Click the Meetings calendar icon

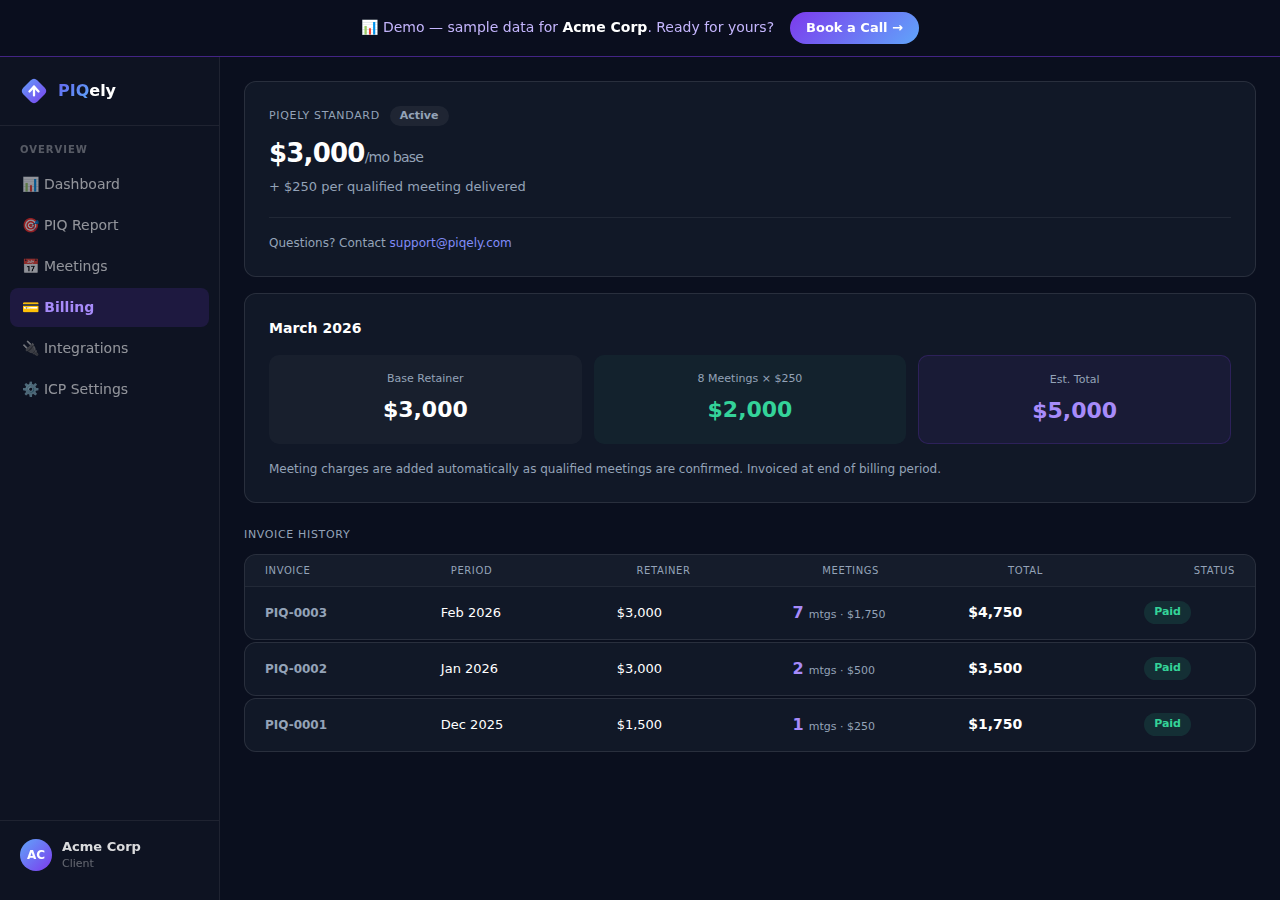pos(30,266)
